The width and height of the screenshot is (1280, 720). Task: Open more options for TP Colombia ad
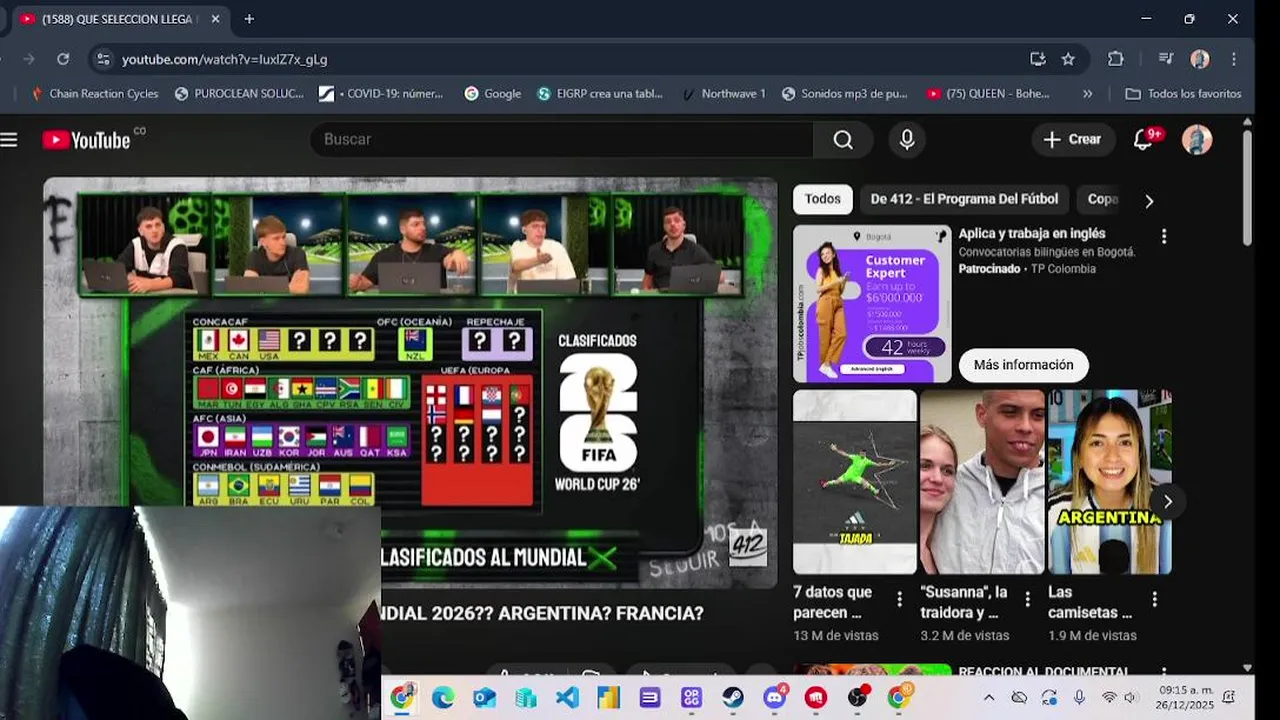pos(1163,236)
